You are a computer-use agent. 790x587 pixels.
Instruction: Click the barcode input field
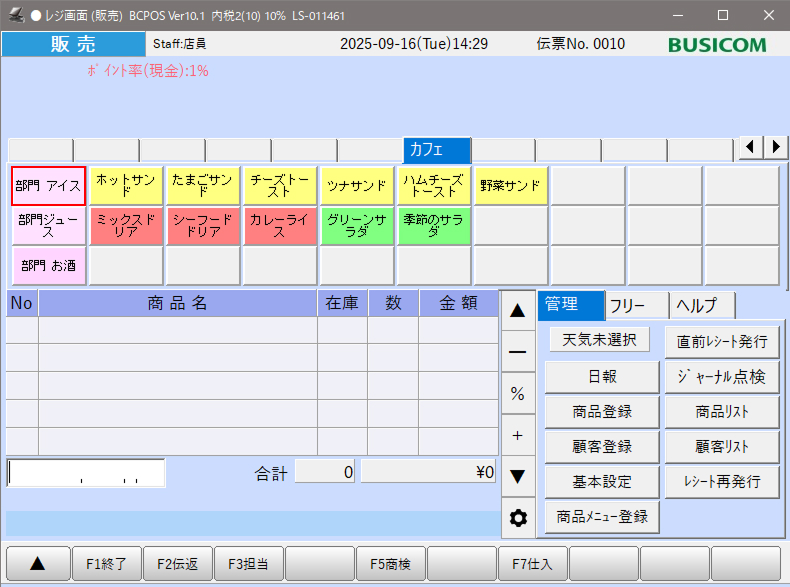[x=86, y=472]
